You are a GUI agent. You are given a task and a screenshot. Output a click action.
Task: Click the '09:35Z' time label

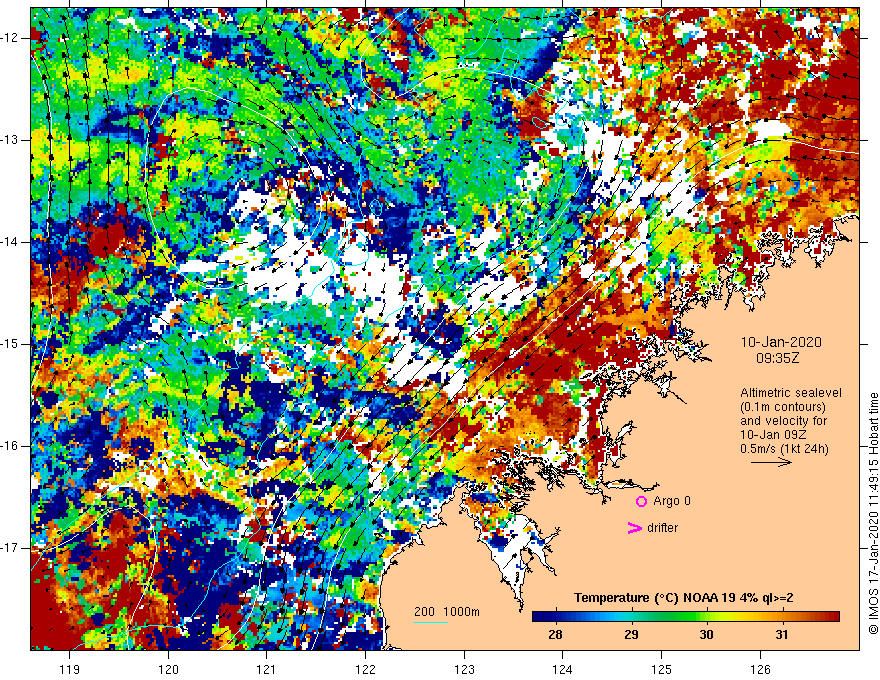[x=777, y=357]
